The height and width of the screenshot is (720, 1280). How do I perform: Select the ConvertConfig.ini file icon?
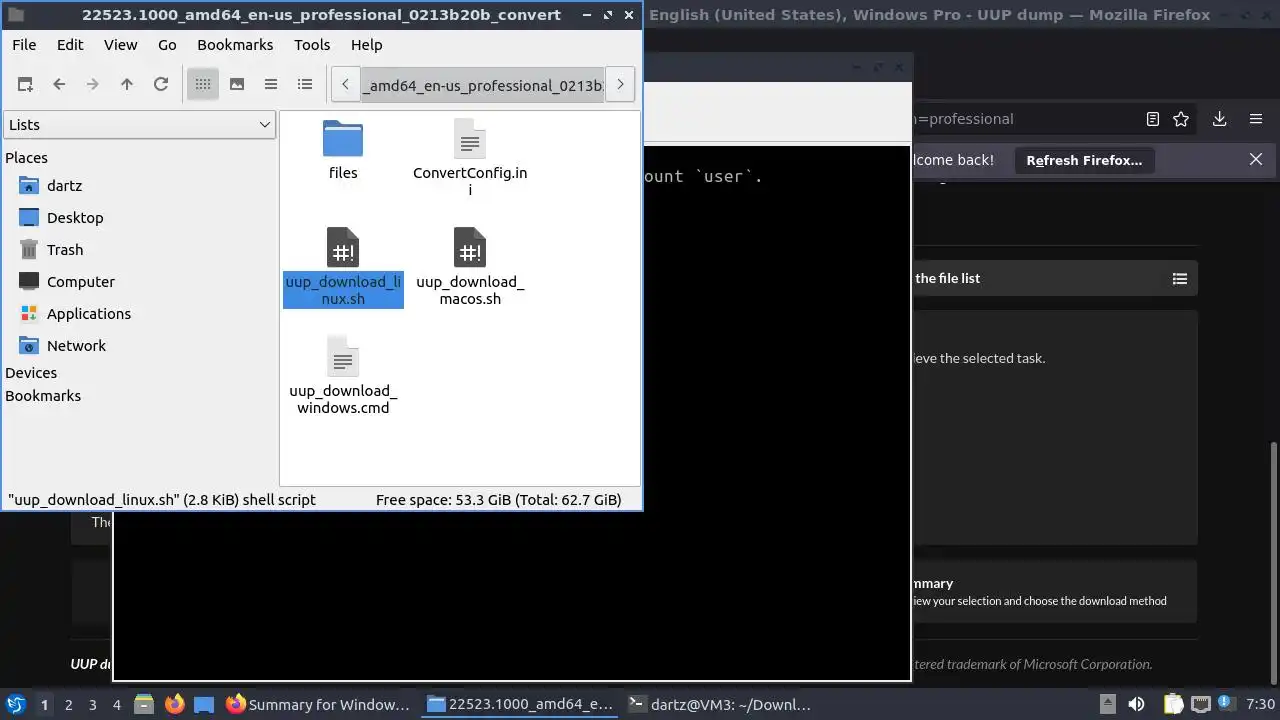point(470,139)
